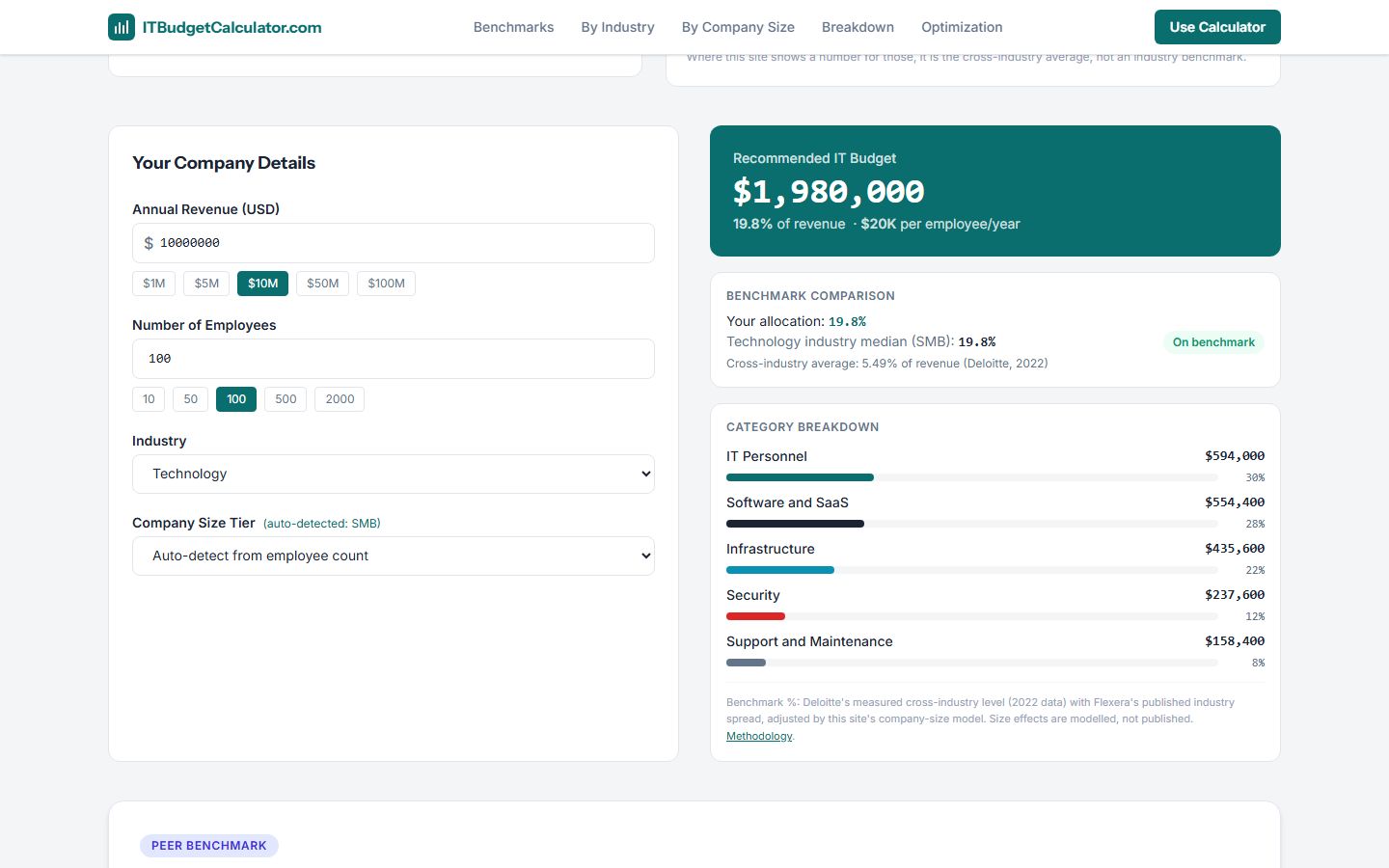Click the On benchmark status badge
Viewport: 1389px width, 868px height.
[1213, 342]
